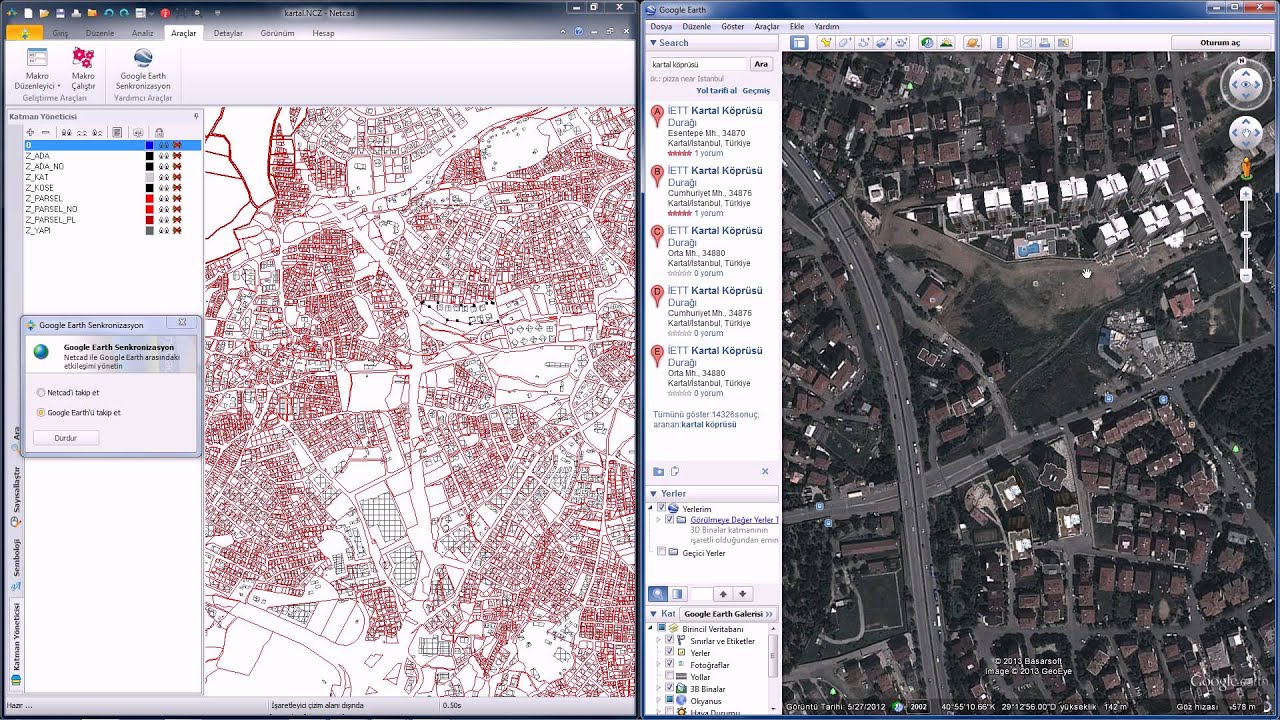Viewport: 1280px width, 720px height.
Task: Open Makro Düzenleyici tool in Netcad ribbon
Action: [37, 68]
